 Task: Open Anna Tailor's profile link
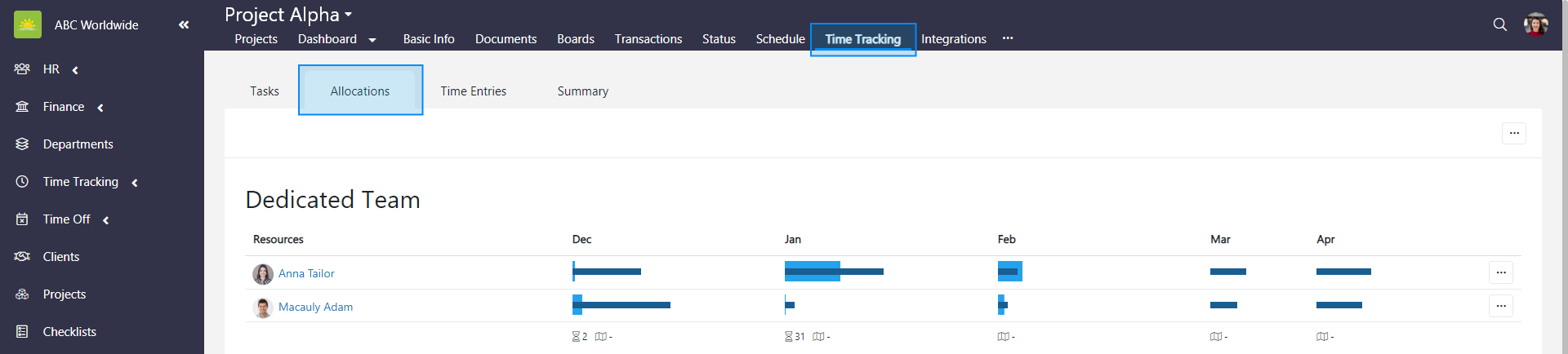(x=306, y=274)
